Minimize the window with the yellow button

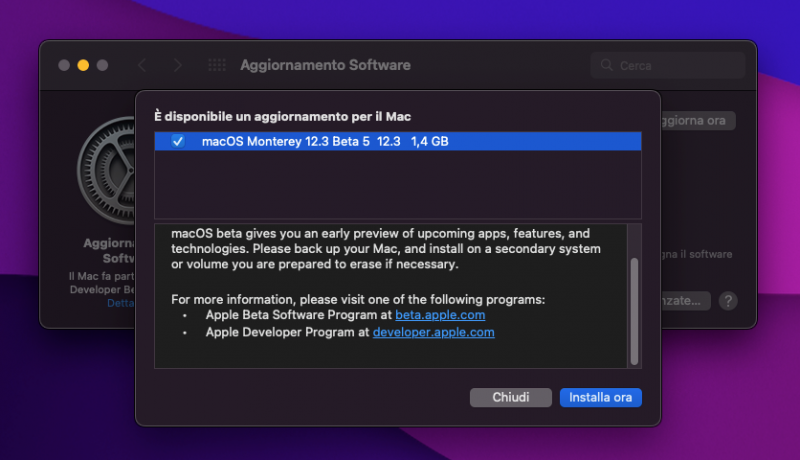83,65
